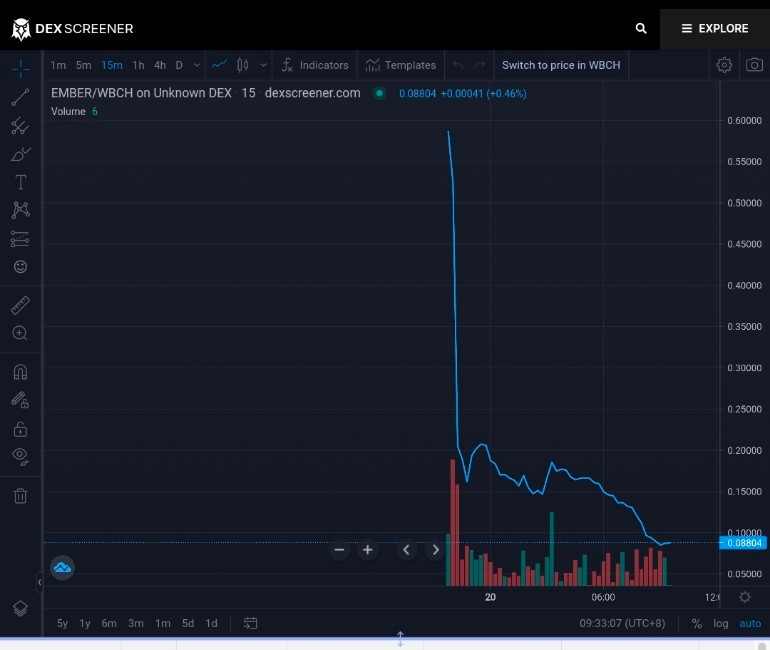This screenshot has width=770, height=650.
Task: Expand the interval dropdown arrow
Action: (x=196, y=65)
